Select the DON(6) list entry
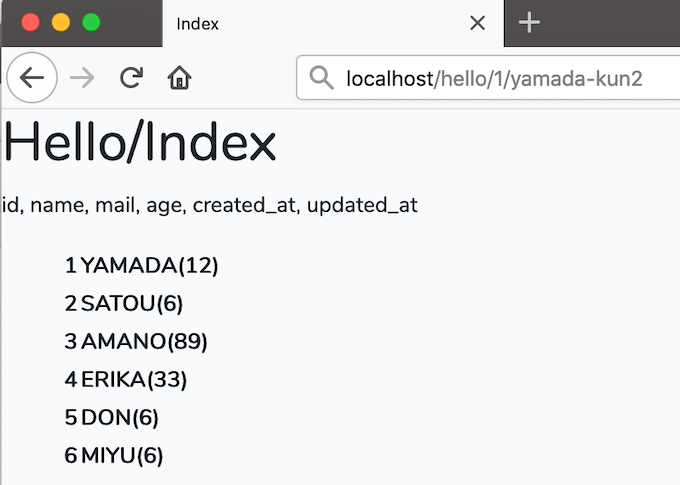This screenshot has height=485, width=680. point(111,418)
